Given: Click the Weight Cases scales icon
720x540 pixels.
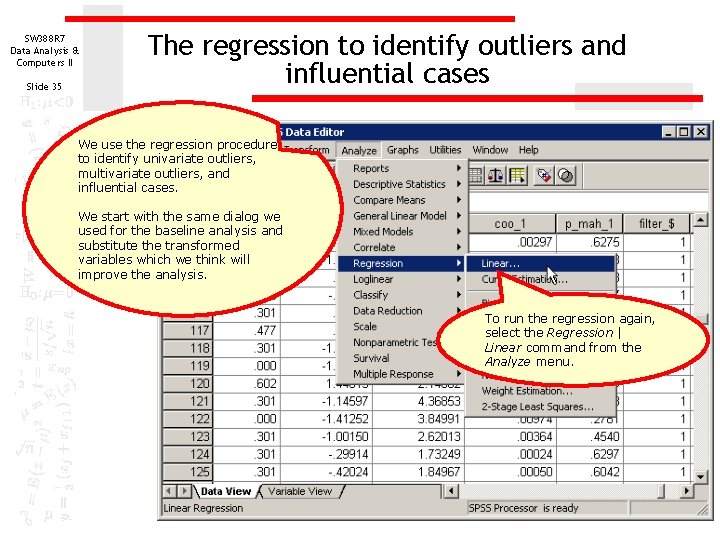Looking at the screenshot, I should (495, 175).
